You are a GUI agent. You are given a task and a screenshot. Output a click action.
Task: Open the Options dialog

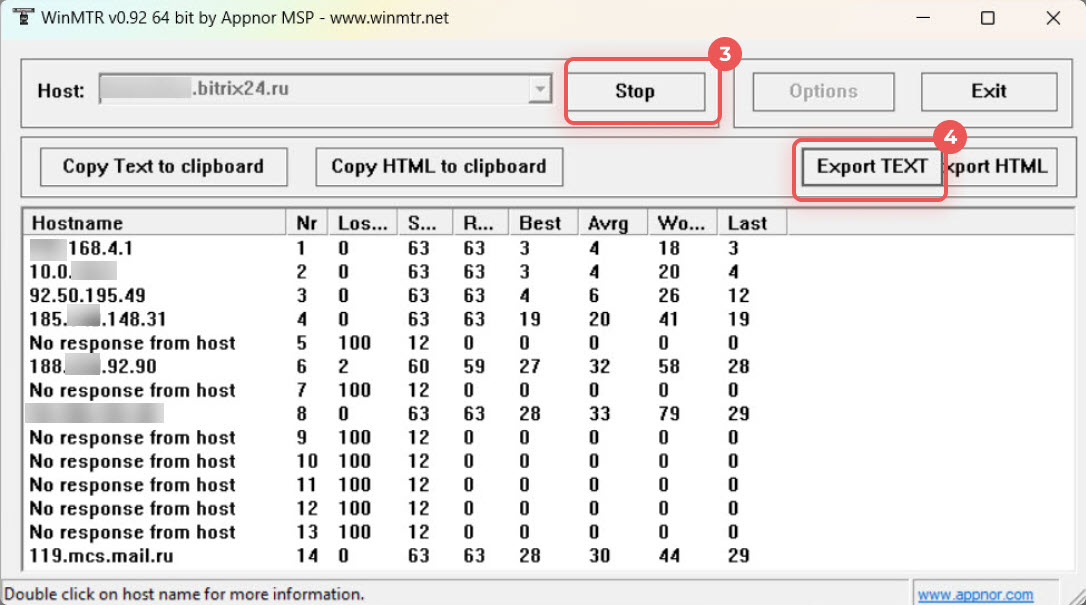click(x=823, y=91)
